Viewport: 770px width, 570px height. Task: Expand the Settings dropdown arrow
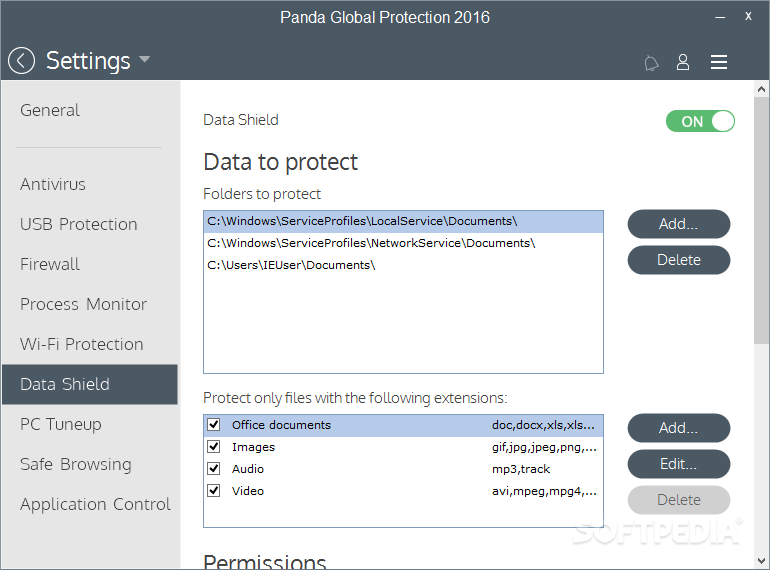144,59
